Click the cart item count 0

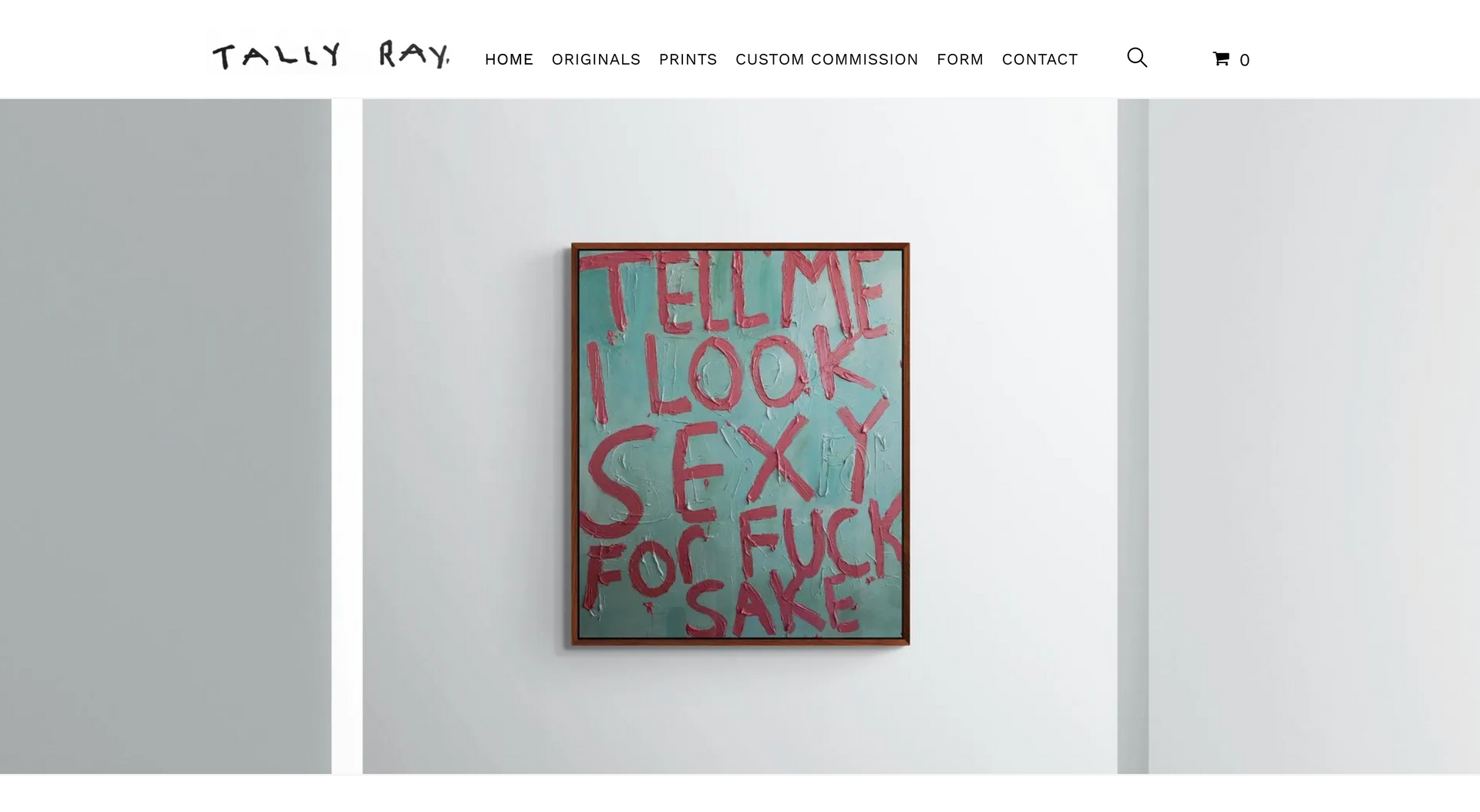pyautogui.click(x=1244, y=60)
